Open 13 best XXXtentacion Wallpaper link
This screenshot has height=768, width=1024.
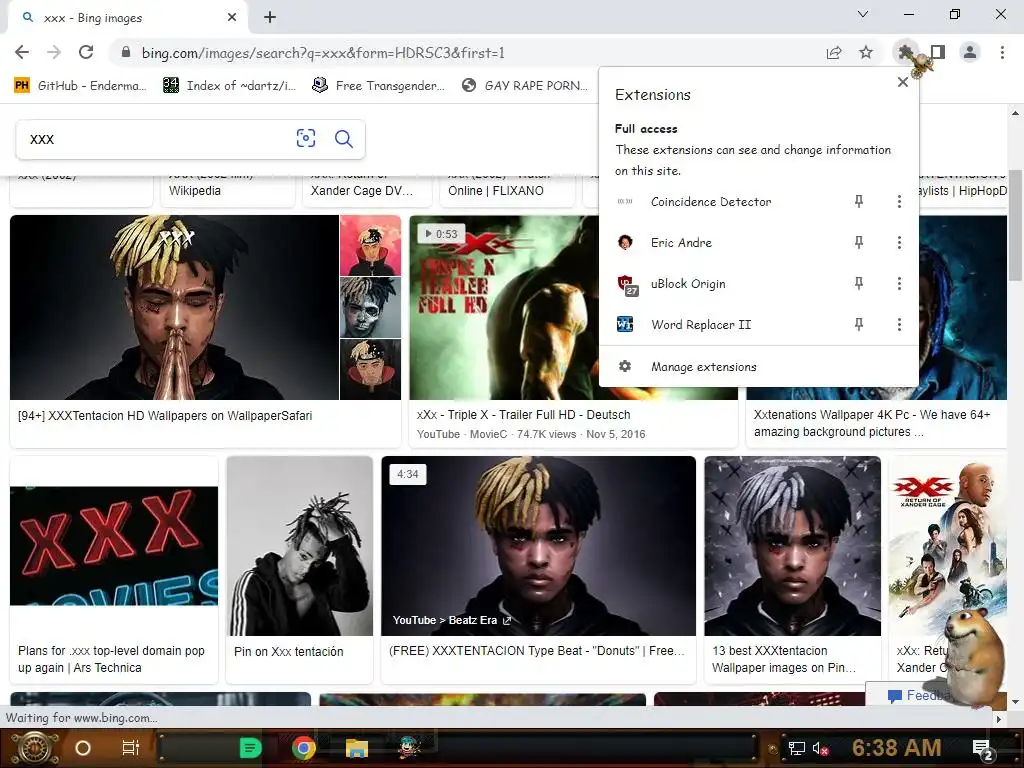coord(784,659)
